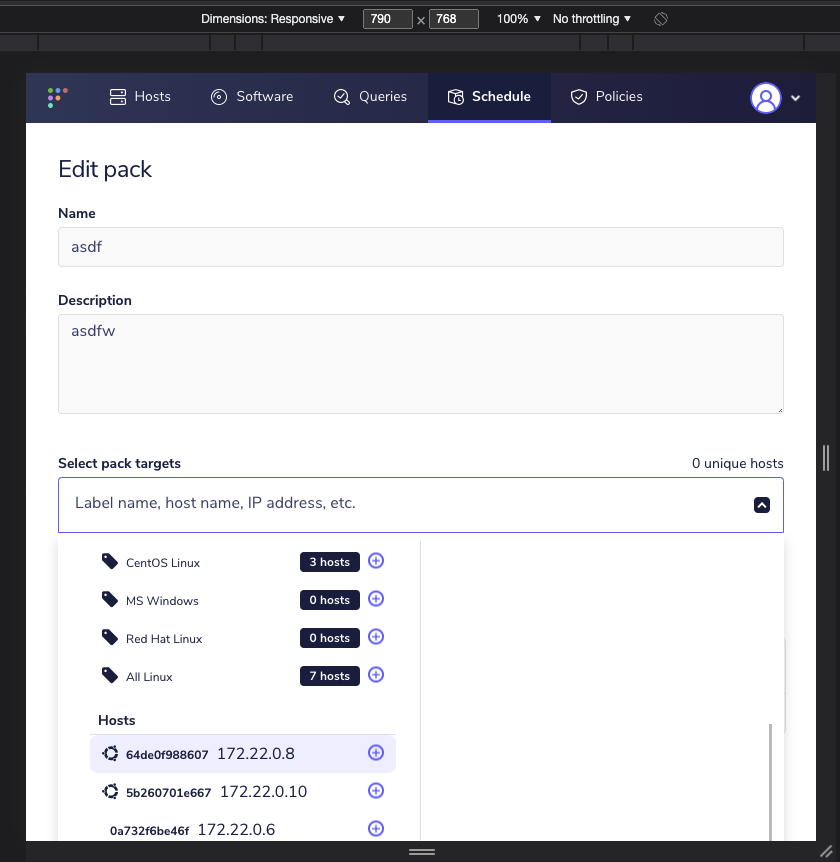Open the Policies tab
This screenshot has height=862, width=840.
(606, 97)
